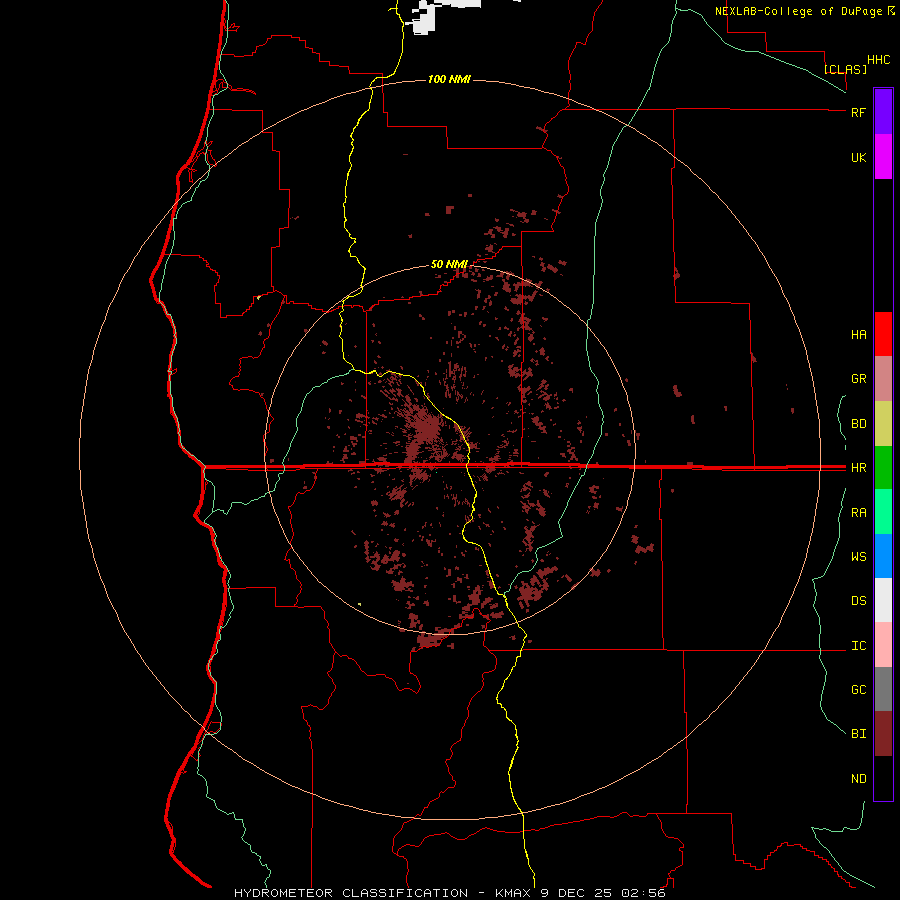Click the BD legend label
This screenshot has height=900, width=900.
point(858,424)
